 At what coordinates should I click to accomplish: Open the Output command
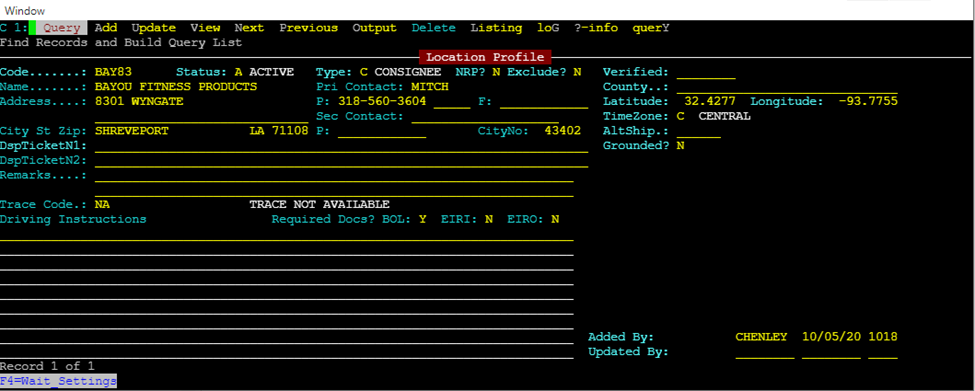click(x=374, y=28)
